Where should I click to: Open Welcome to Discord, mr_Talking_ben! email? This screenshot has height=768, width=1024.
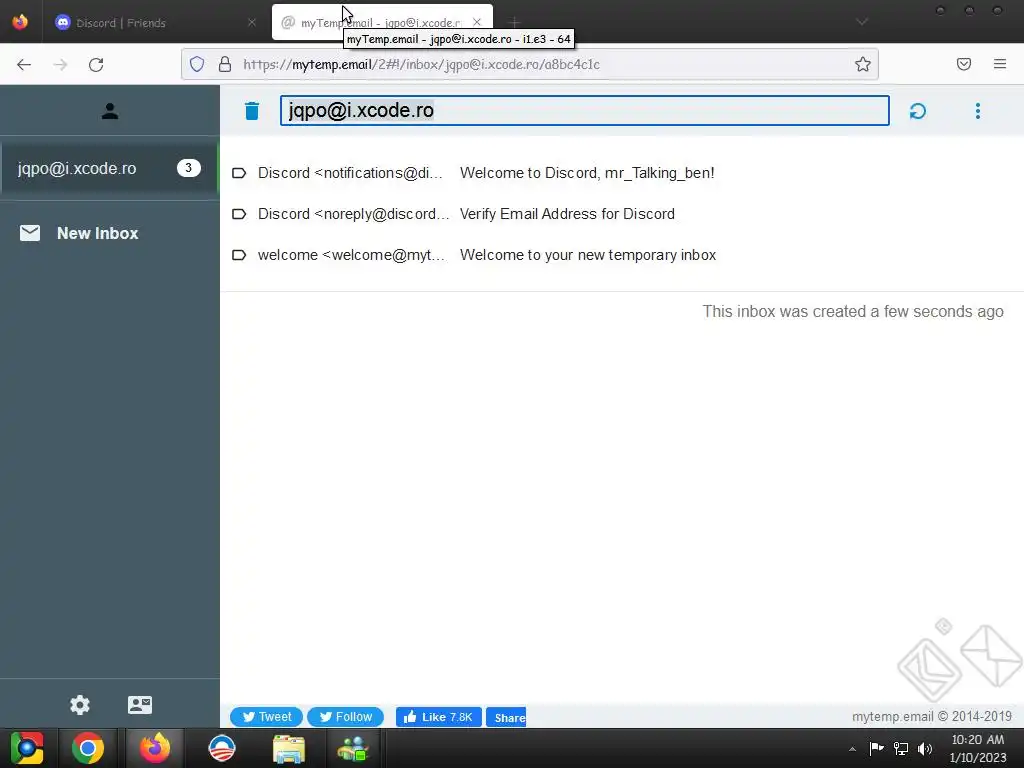(x=587, y=173)
